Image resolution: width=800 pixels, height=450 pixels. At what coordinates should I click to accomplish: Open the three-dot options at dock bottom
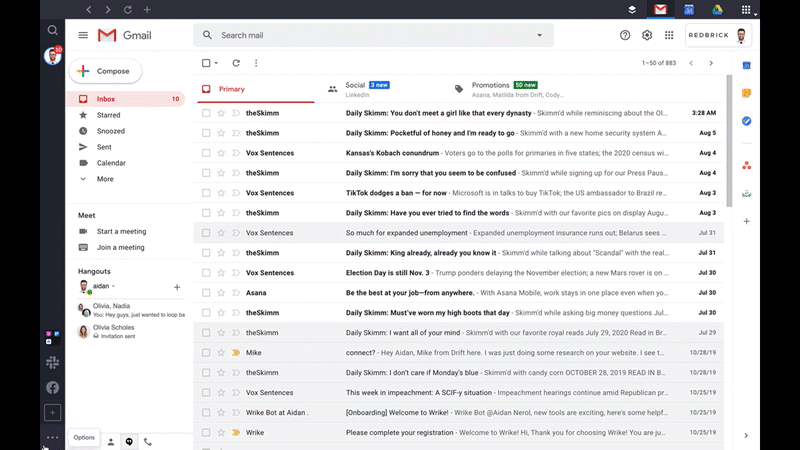pos(53,437)
